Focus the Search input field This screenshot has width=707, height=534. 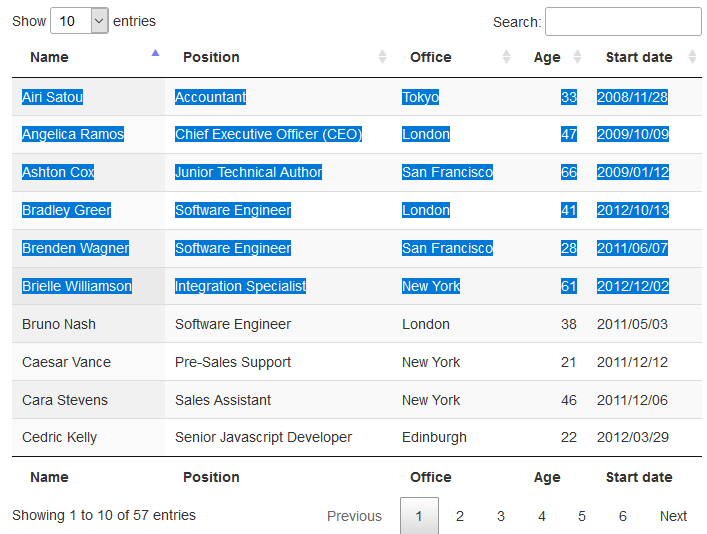click(x=623, y=21)
